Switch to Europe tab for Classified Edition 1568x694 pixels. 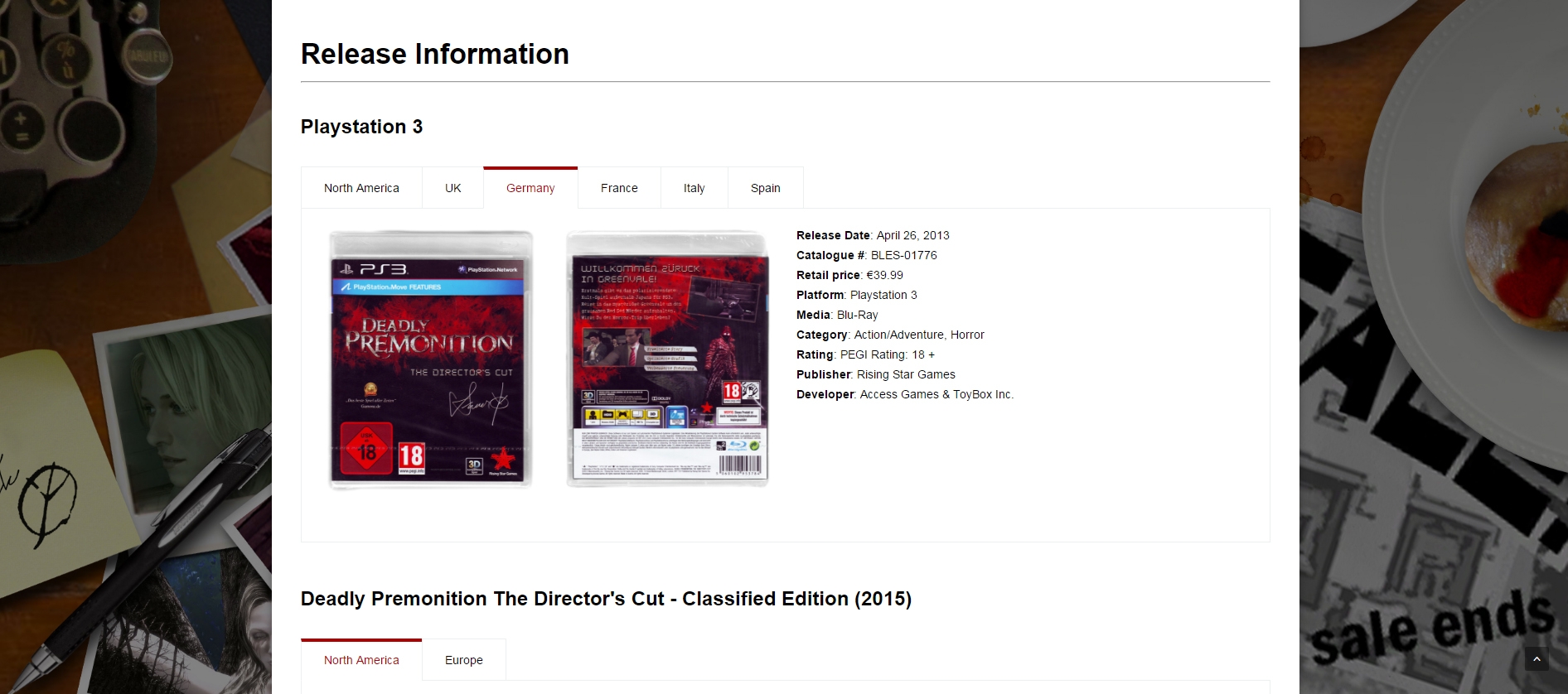tap(463, 660)
